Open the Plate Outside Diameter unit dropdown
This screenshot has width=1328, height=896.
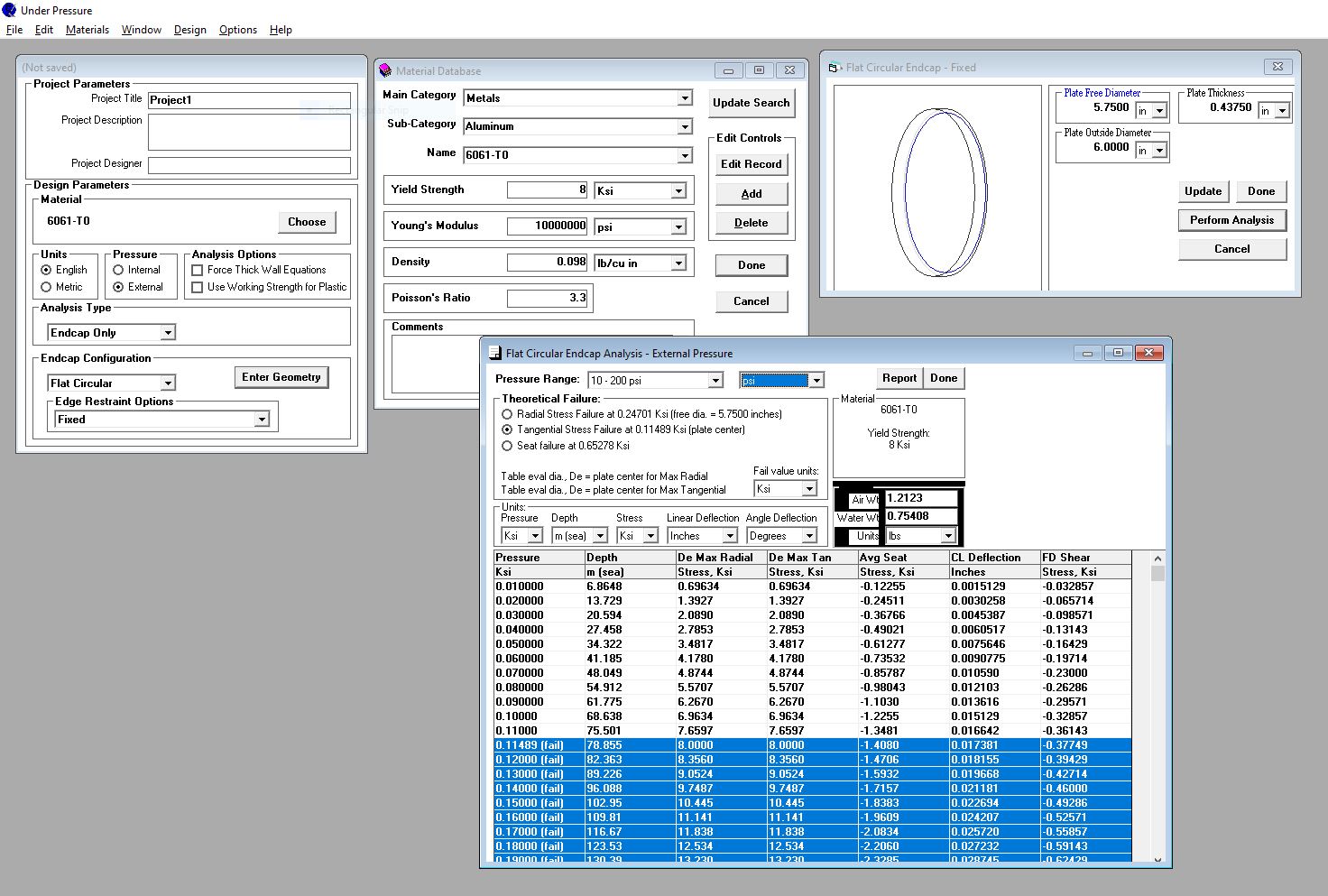1160,151
